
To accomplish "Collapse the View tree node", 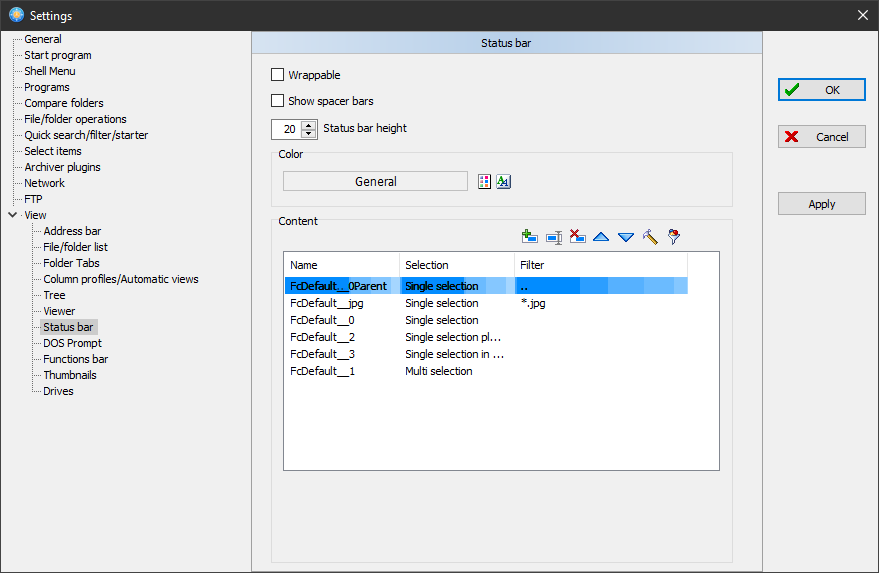I will 12,215.
